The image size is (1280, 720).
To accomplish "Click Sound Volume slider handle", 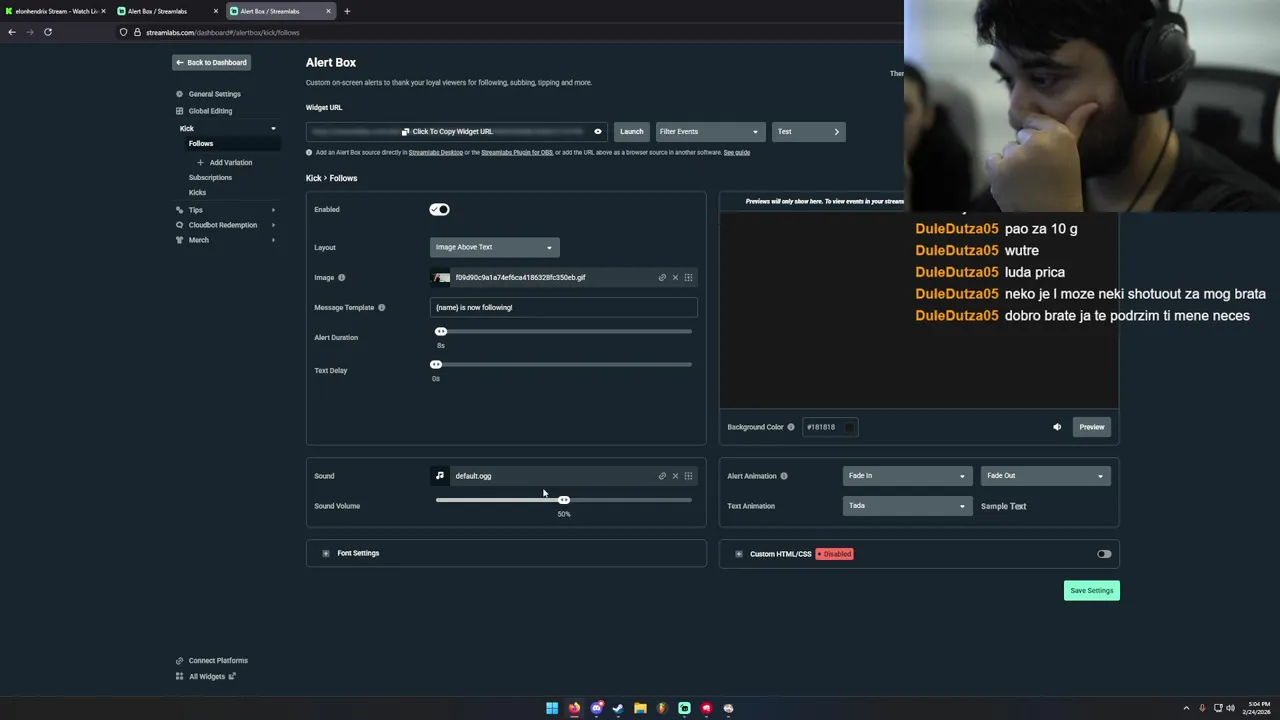I will point(564,499).
